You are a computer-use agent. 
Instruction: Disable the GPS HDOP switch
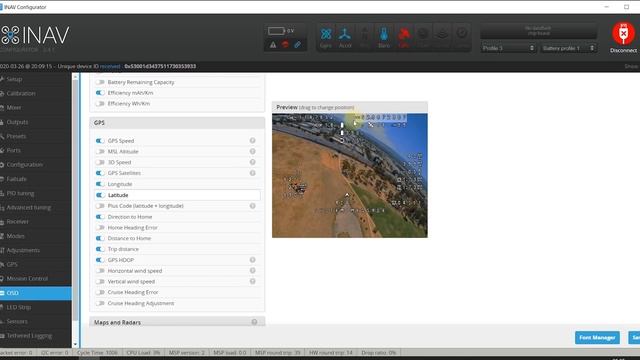point(100,260)
